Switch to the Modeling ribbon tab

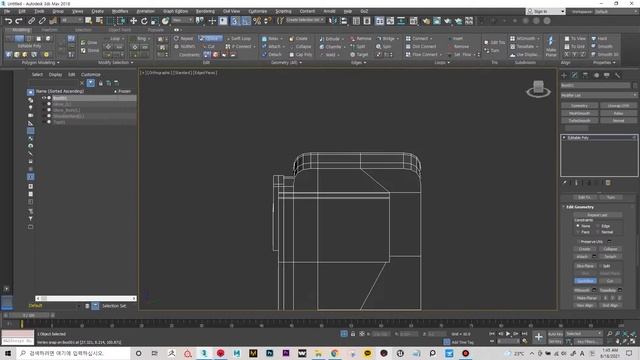pos(20,30)
